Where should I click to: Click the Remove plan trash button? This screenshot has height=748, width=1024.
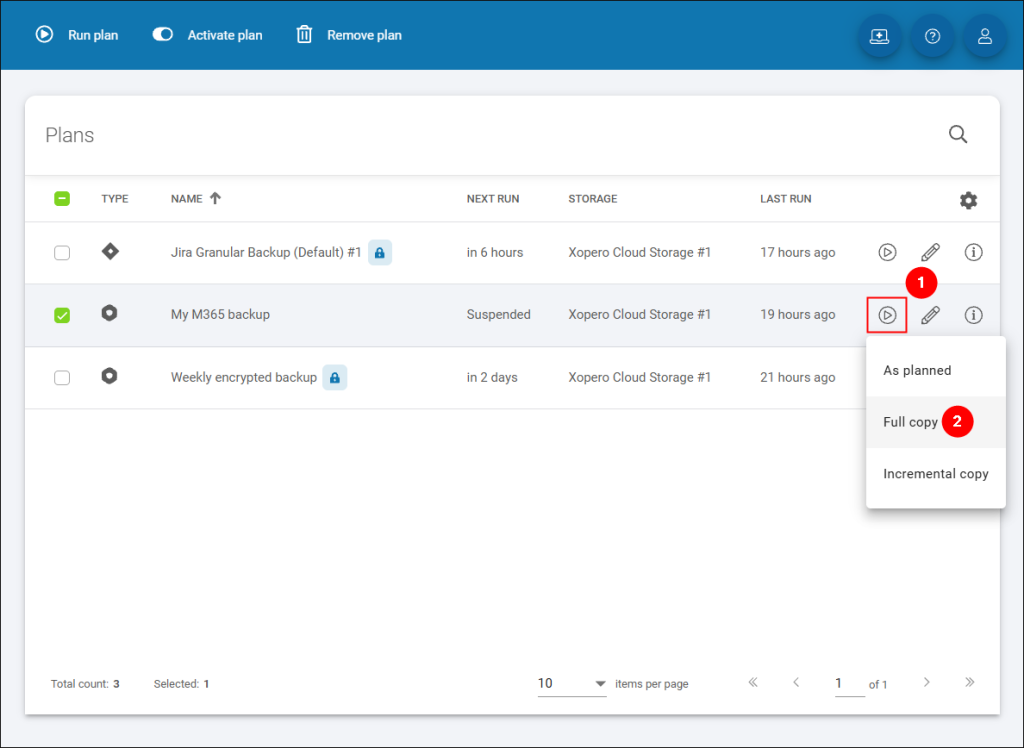pos(349,35)
